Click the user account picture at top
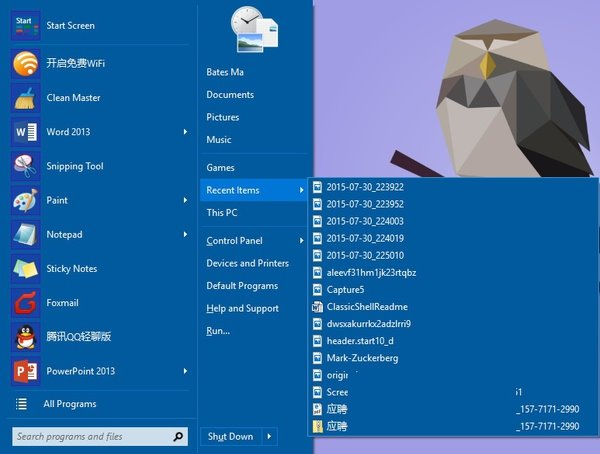 coord(254,28)
